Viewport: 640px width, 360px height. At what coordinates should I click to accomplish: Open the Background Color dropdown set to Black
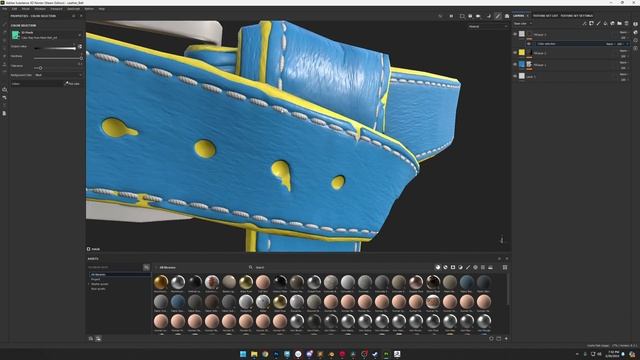point(58,75)
